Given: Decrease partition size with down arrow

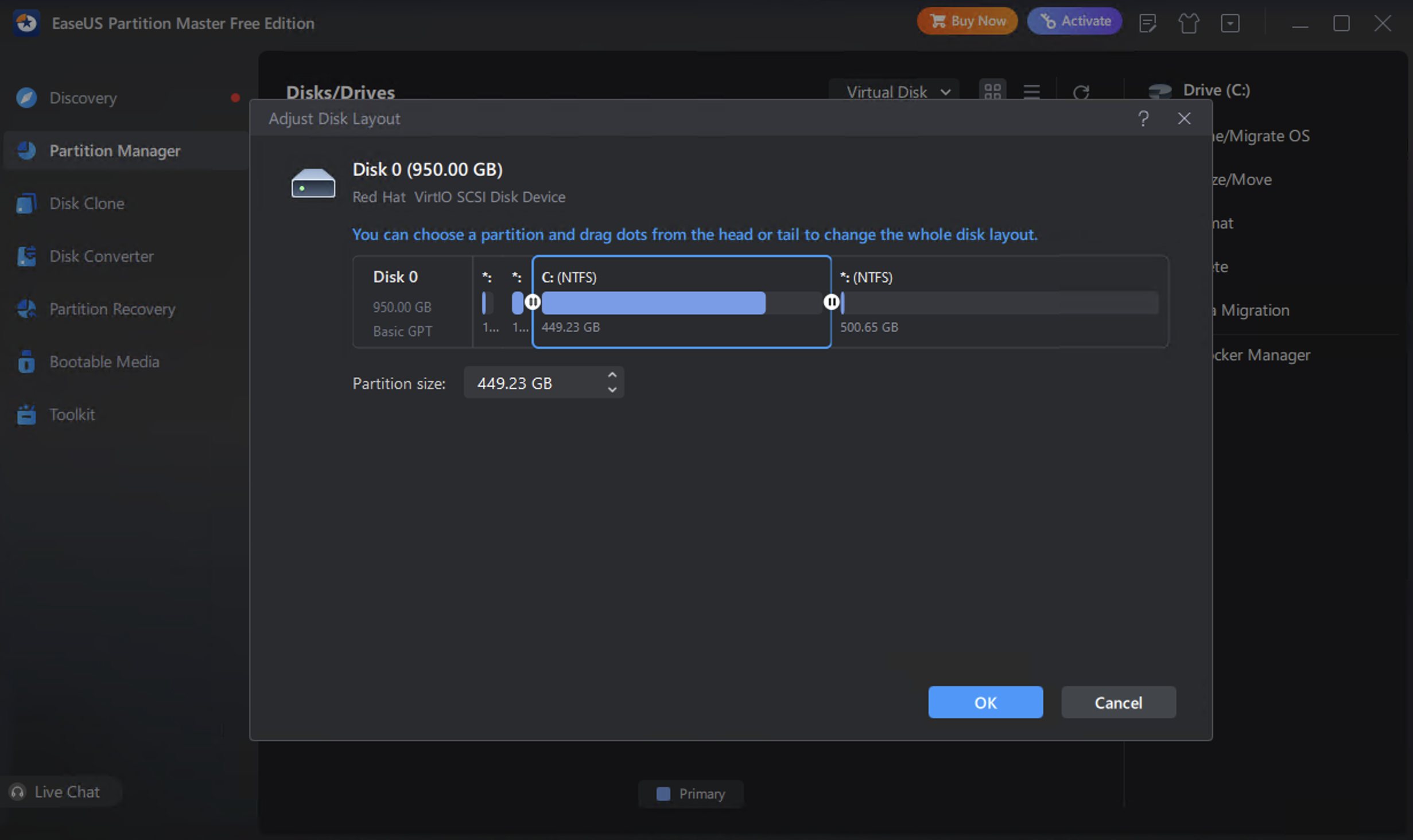Looking at the screenshot, I should pyautogui.click(x=612, y=390).
